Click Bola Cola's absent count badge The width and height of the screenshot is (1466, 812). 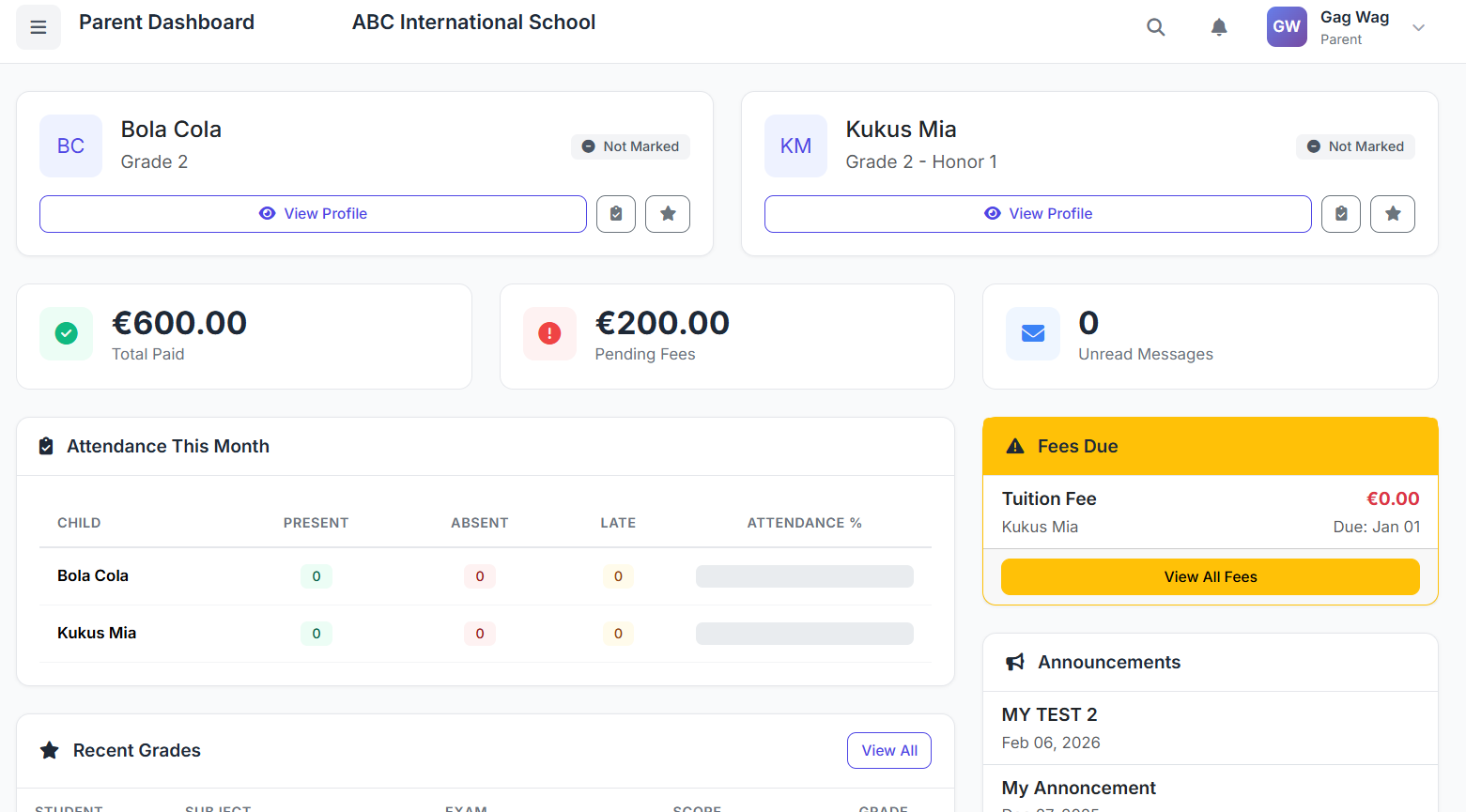coord(480,576)
